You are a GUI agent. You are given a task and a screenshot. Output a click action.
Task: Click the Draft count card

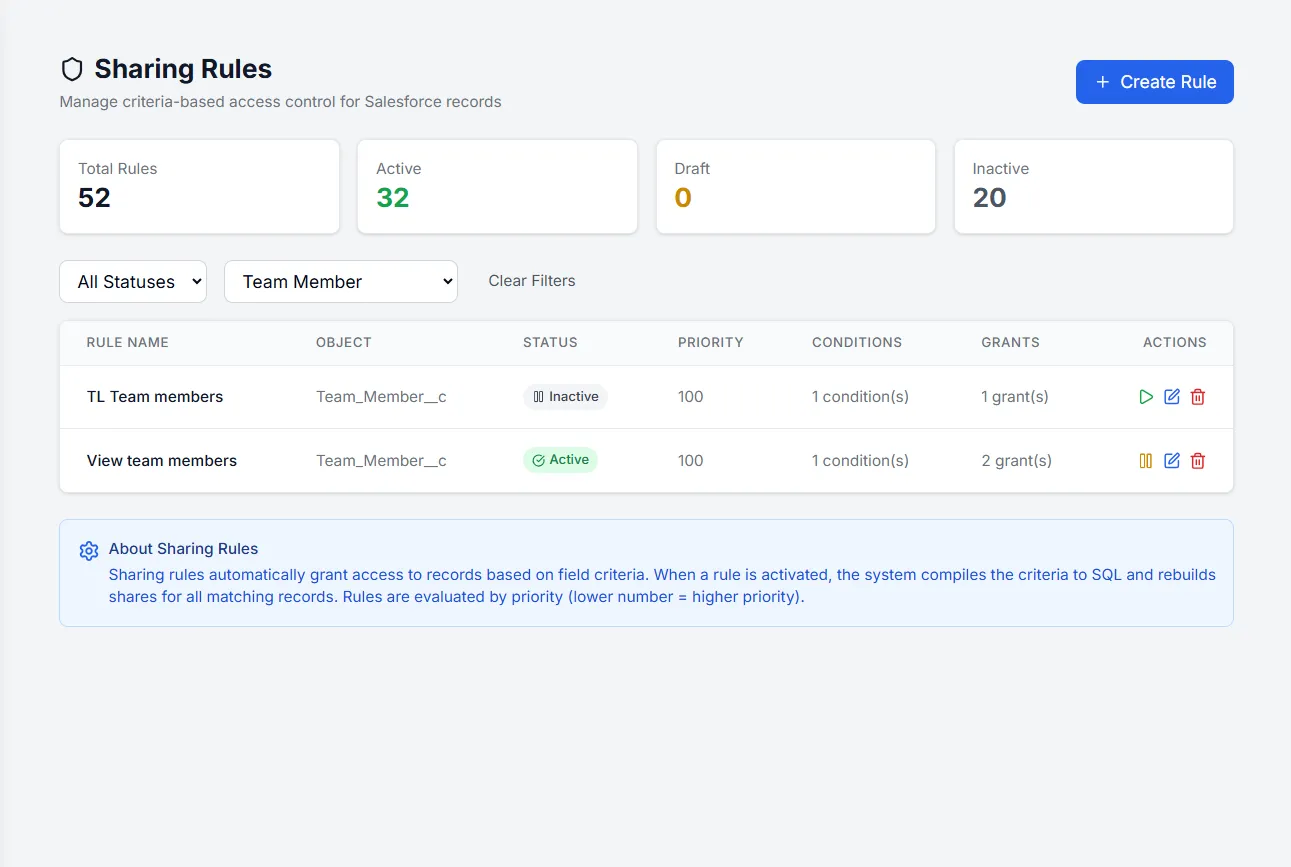pyautogui.click(x=796, y=187)
